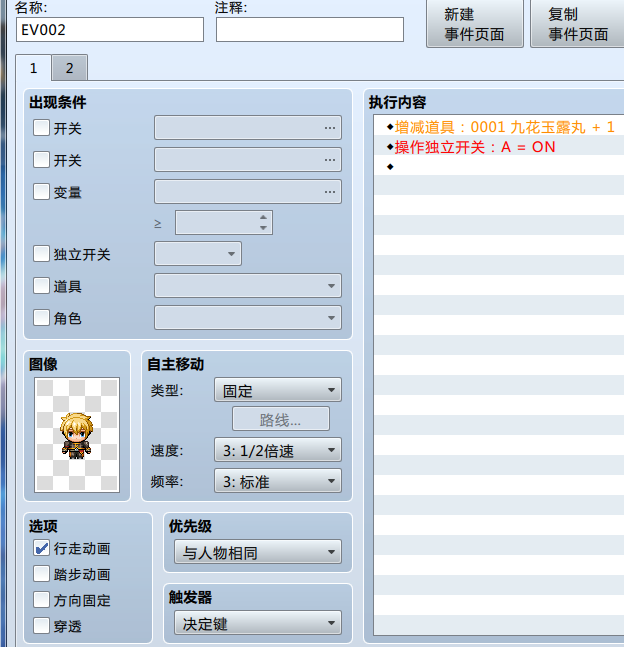The image size is (624, 647).
Task: Check the 踏步动画 option
Action: pos(41,574)
